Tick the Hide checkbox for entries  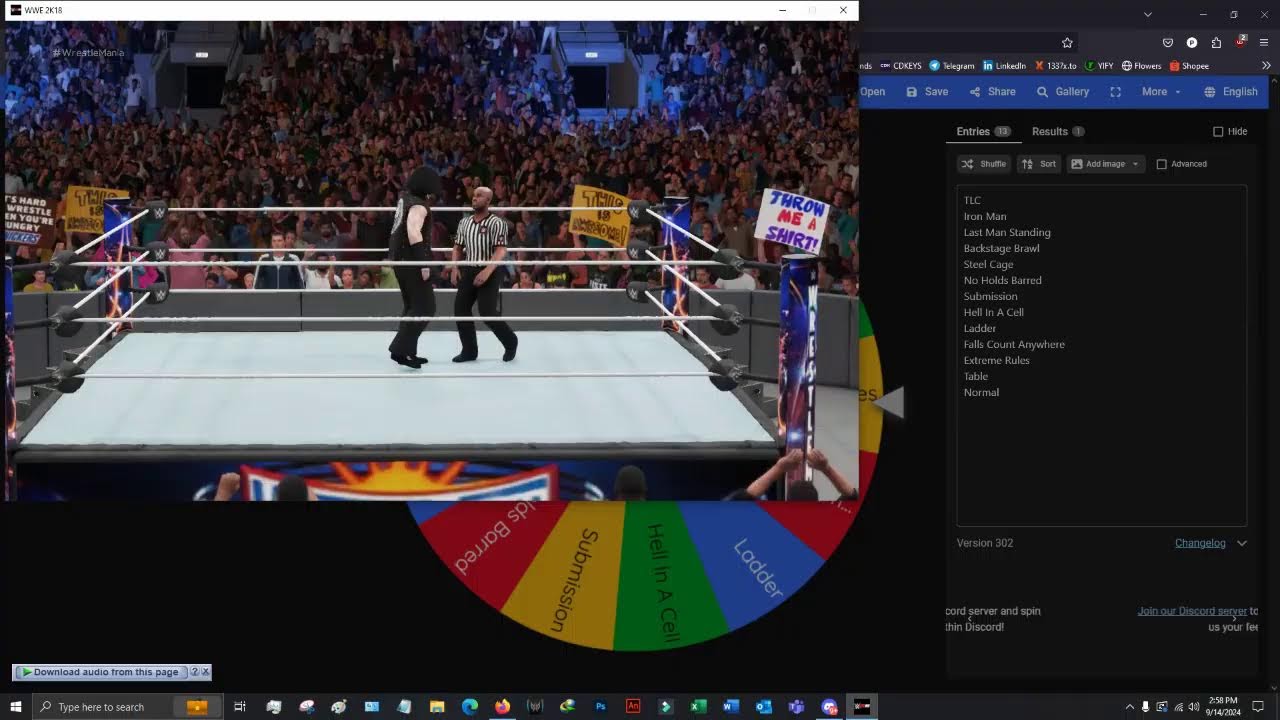click(x=1218, y=132)
